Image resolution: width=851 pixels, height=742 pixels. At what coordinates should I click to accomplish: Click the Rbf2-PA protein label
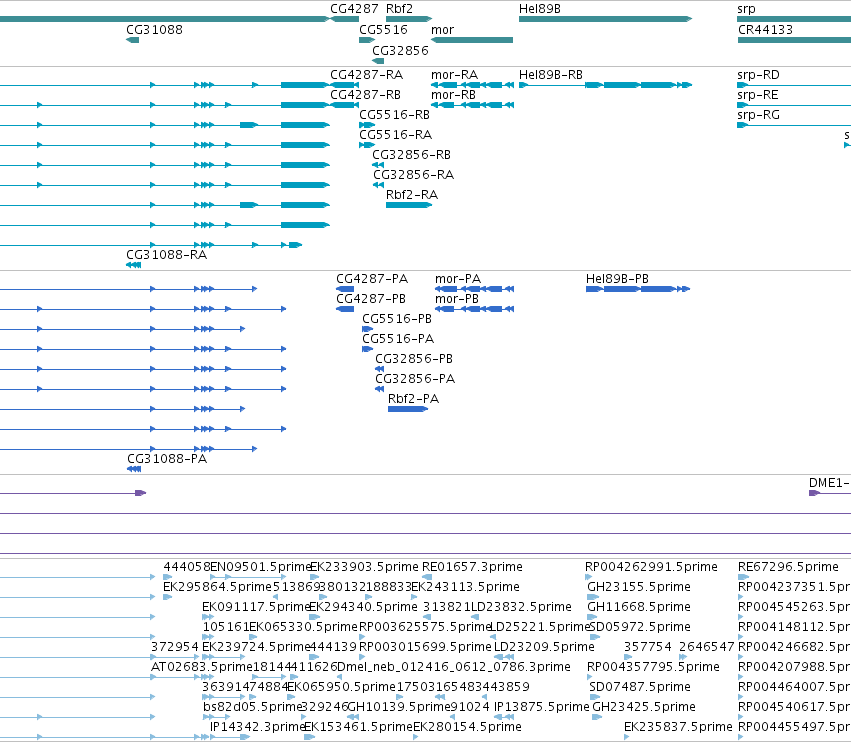point(413,399)
